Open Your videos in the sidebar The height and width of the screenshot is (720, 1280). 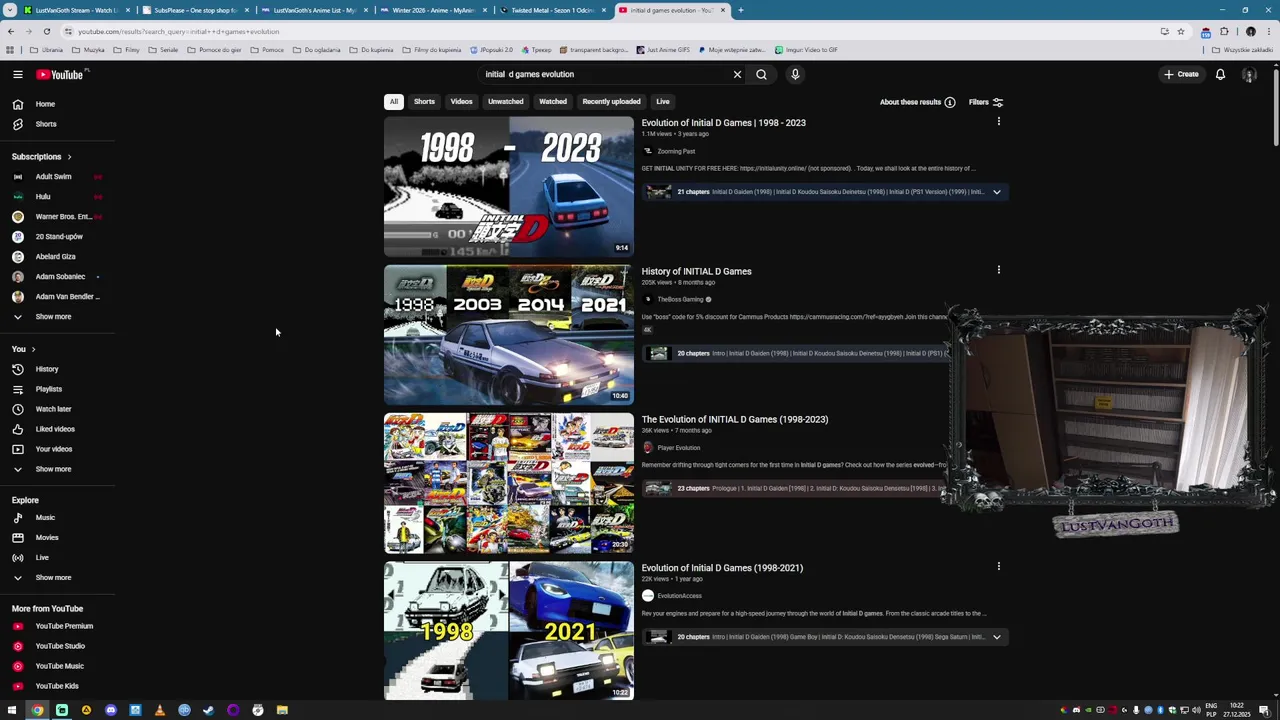click(x=53, y=449)
